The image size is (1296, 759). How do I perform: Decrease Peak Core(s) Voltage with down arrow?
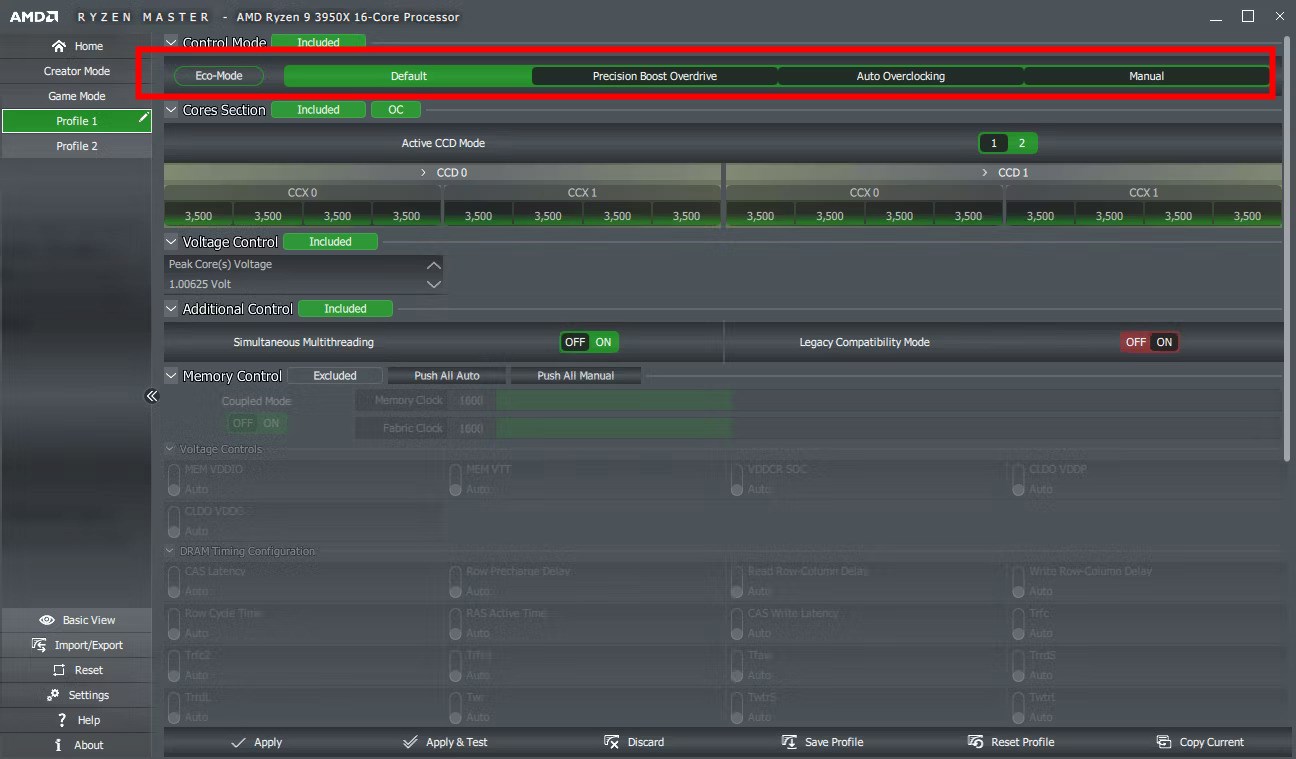click(433, 284)
